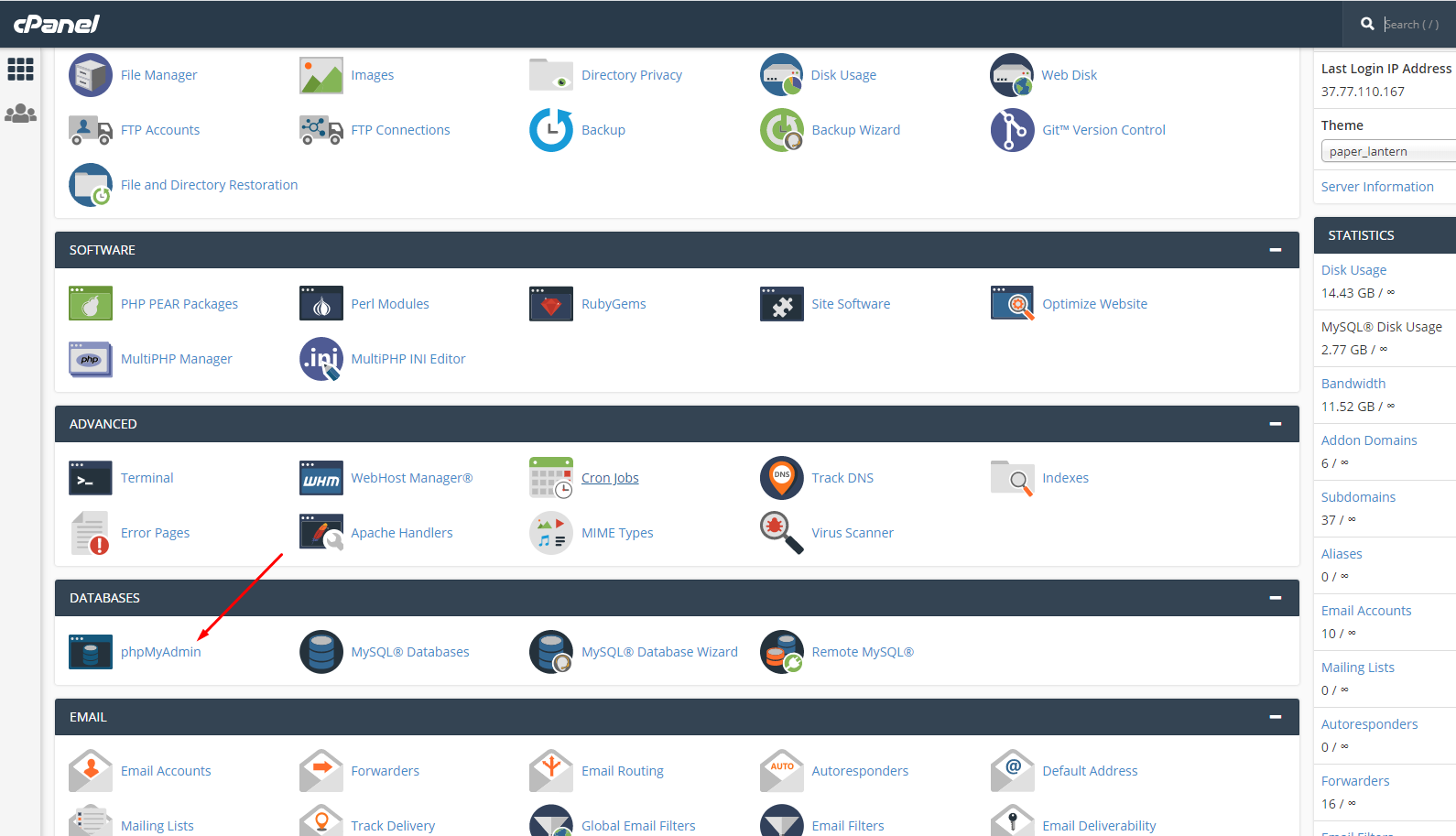Collapse the Email section
Image resolution: width=1456 pixels, height=836 pixels.
(x=1275, y=717)
